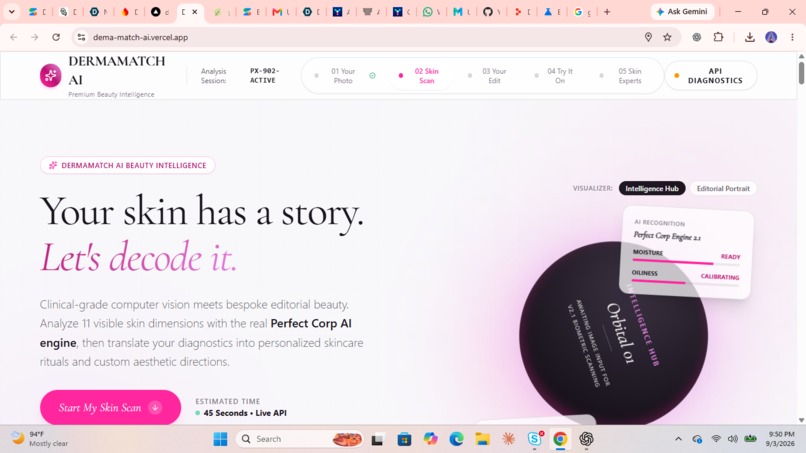Go back using the browser back arrow

(x=14, y=37)
